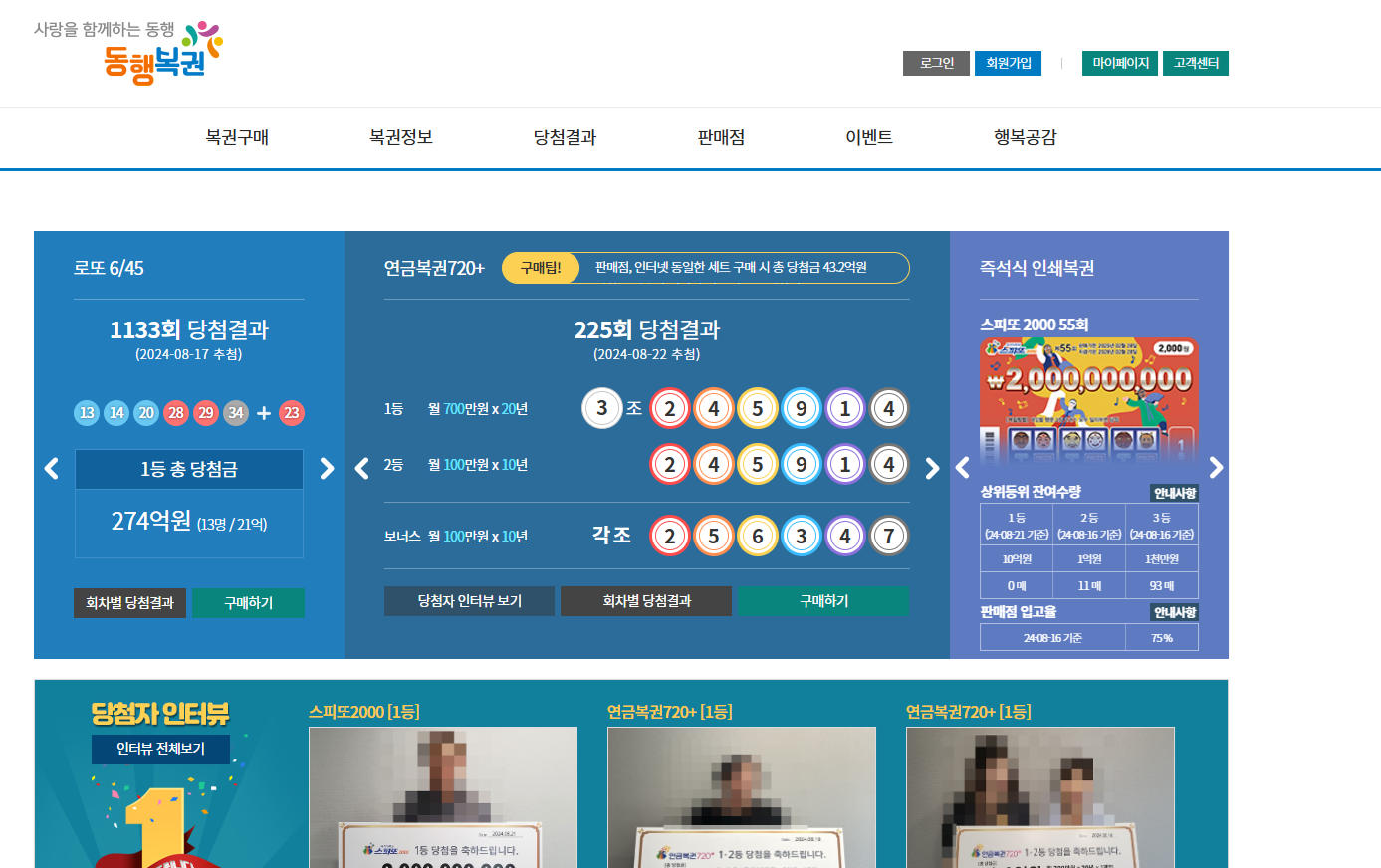The image size is (1381, 868).
Task: Click 즉석식 인쇄복권 heading
Action: pyautogui.click(x=1036, y=268)
